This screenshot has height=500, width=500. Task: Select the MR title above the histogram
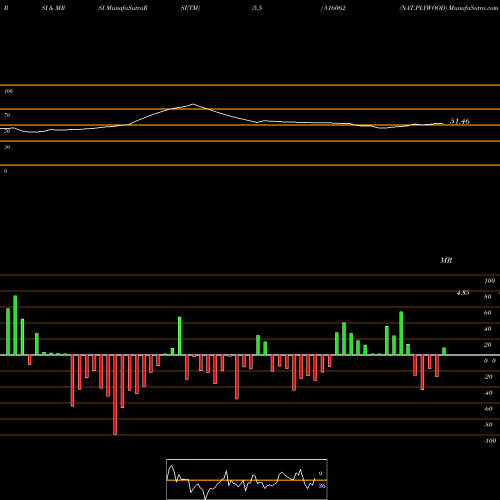click(446, 260)
